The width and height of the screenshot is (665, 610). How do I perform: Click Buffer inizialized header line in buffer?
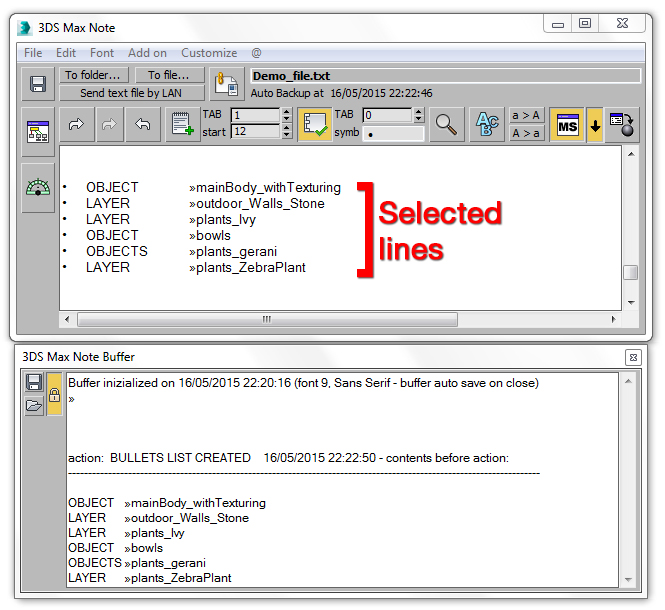click(x=303, y=383)
